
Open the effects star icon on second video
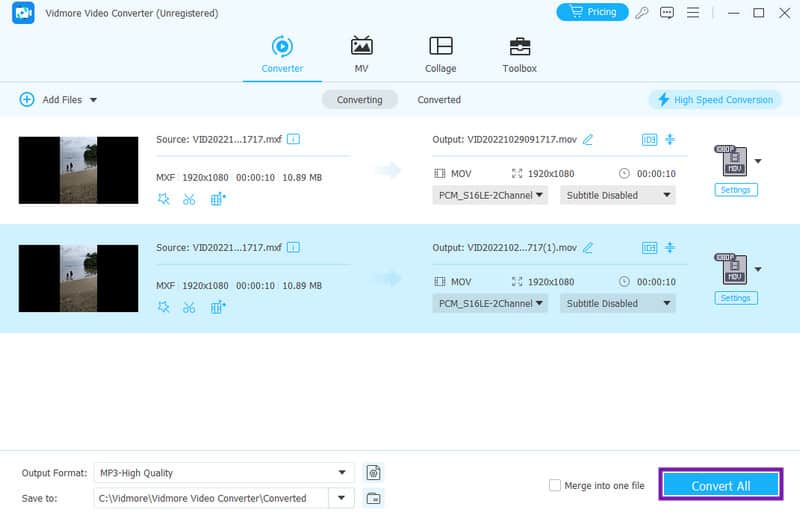point(164,306)
